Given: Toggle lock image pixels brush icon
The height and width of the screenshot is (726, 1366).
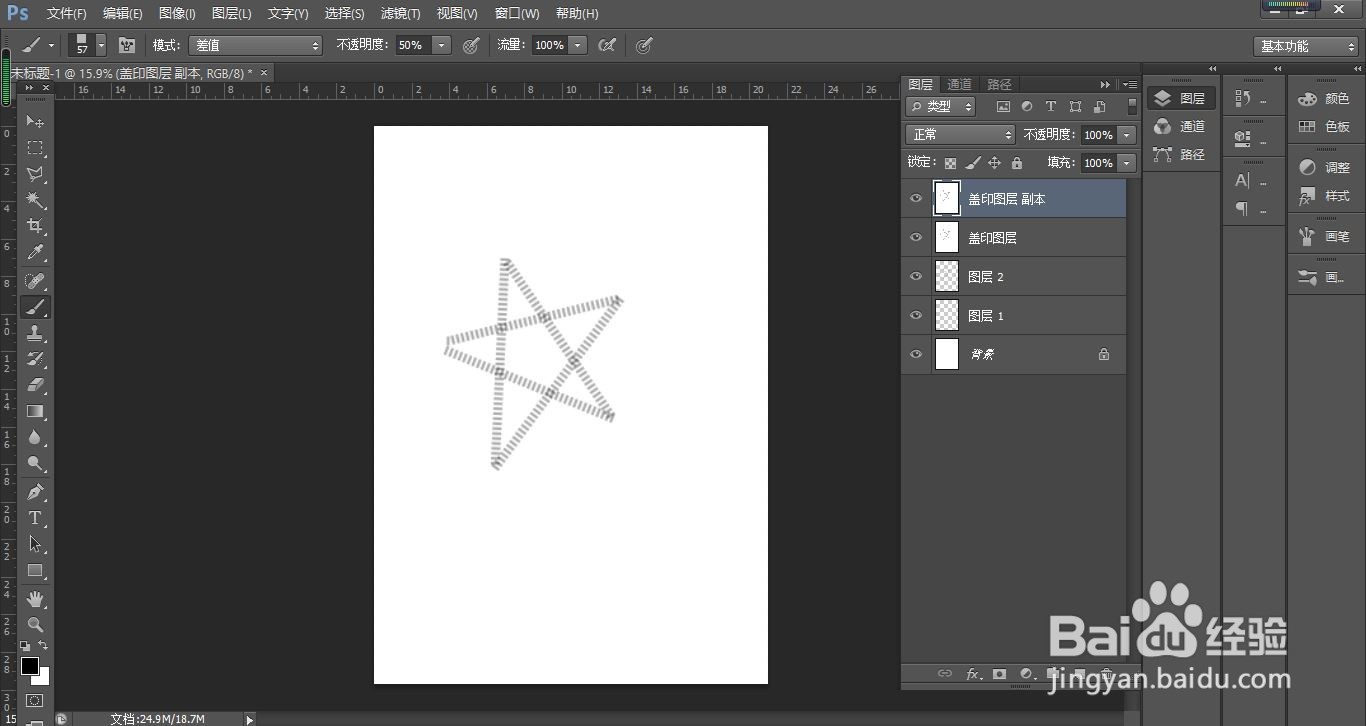Looking at the screenshot, I should (x=973, y=163).
